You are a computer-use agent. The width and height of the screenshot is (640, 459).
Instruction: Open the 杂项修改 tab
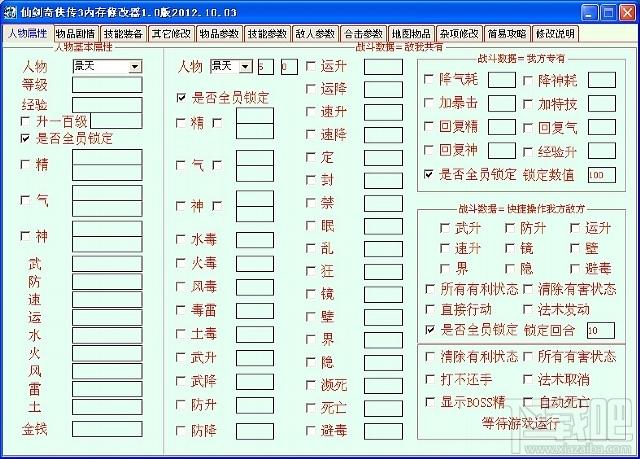pos(459,33)
